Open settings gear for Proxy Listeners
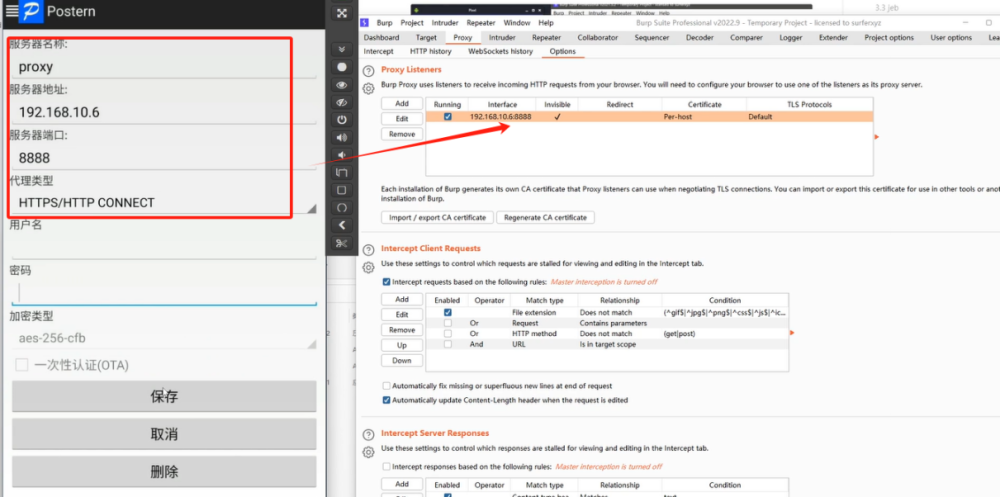The height and width of the screenshot is (497, 1000). tap(368, 89)
